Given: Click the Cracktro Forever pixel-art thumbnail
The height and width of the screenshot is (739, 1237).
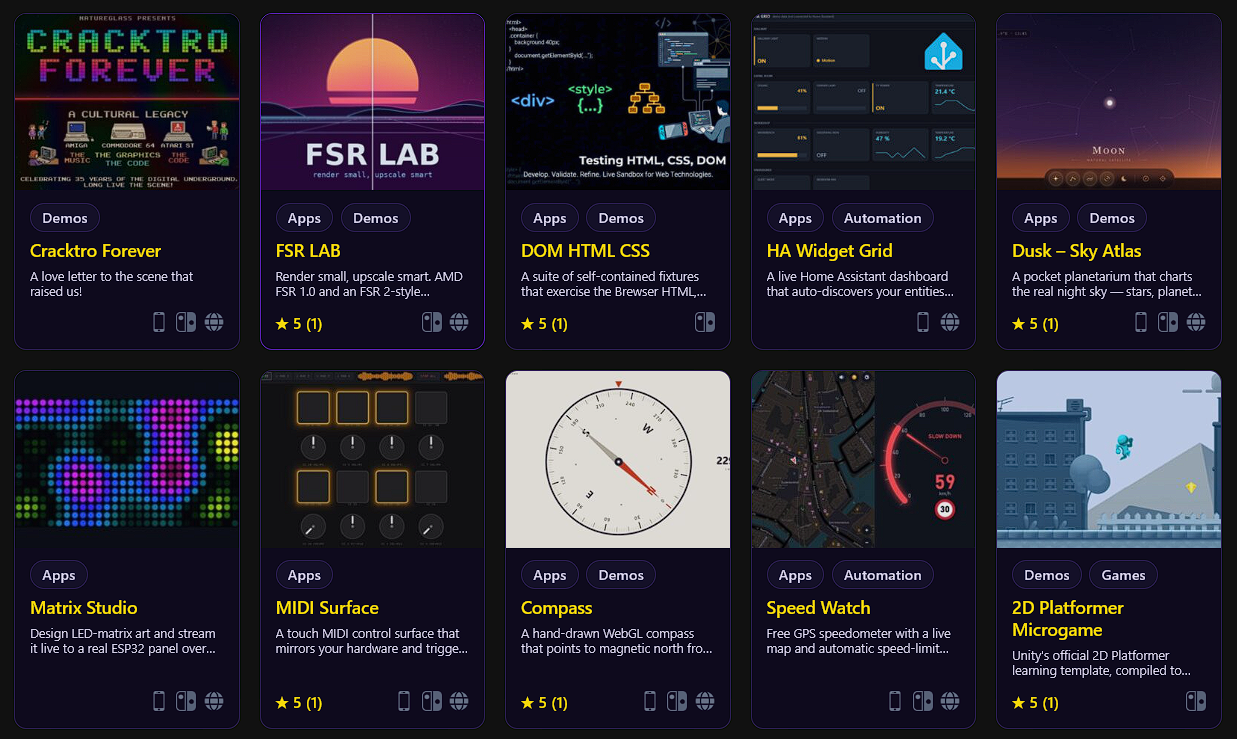Looking at the screenshot, I should coord(127,102).
